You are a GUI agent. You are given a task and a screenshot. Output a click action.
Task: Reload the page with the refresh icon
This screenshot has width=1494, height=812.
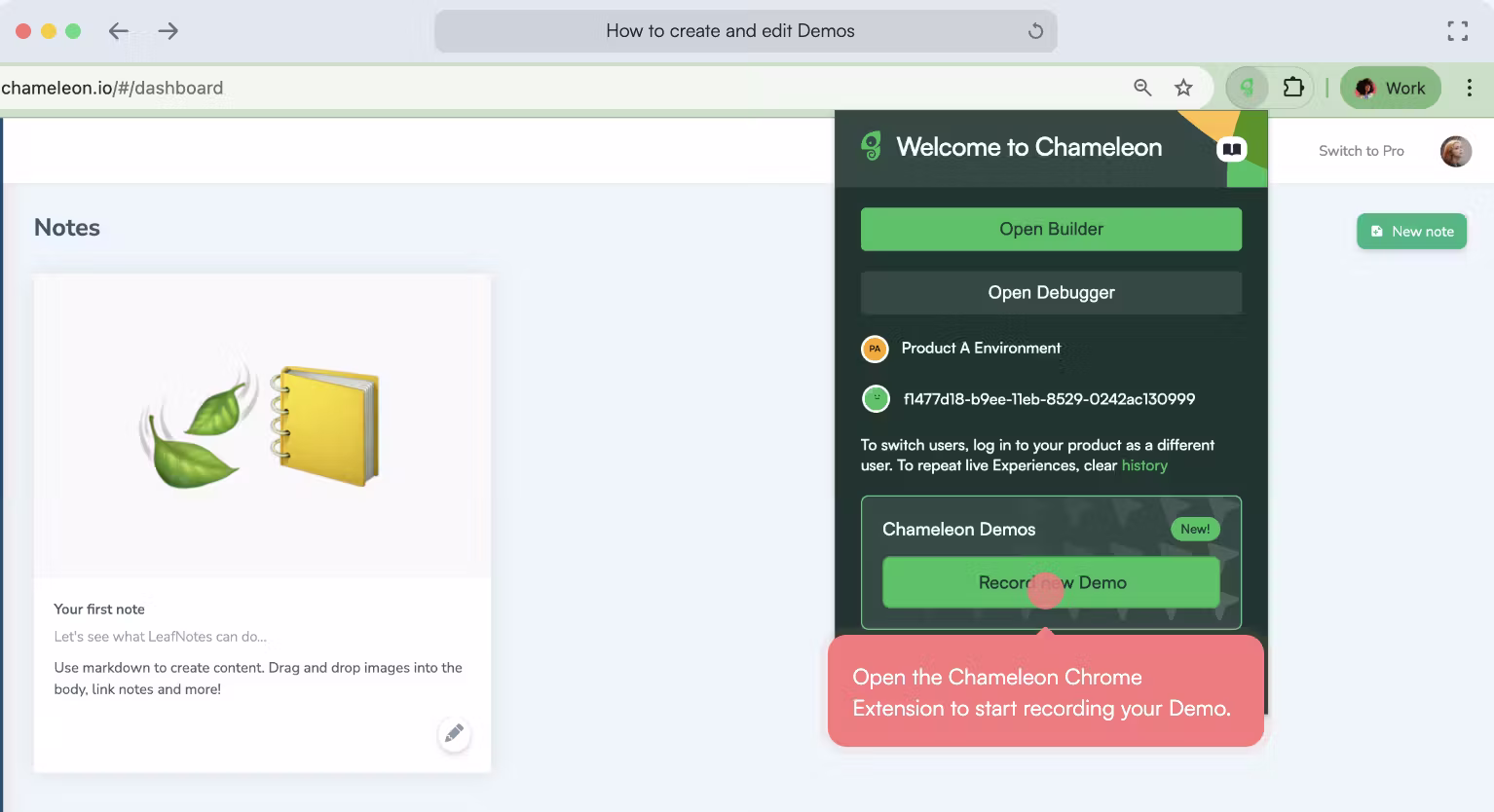(1035, 31)
